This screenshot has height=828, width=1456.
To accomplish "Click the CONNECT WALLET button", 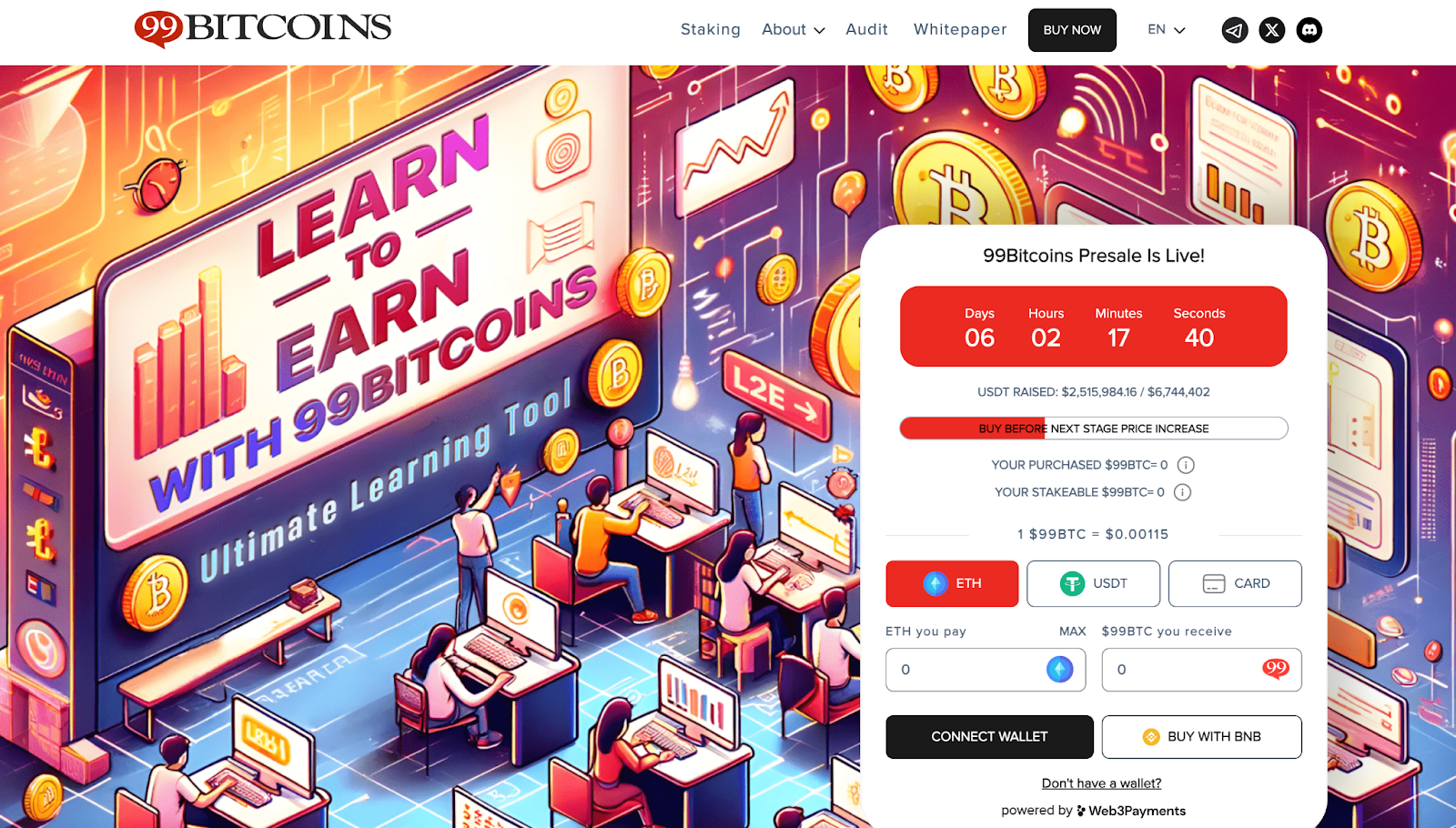I will (x=989, y=736).
